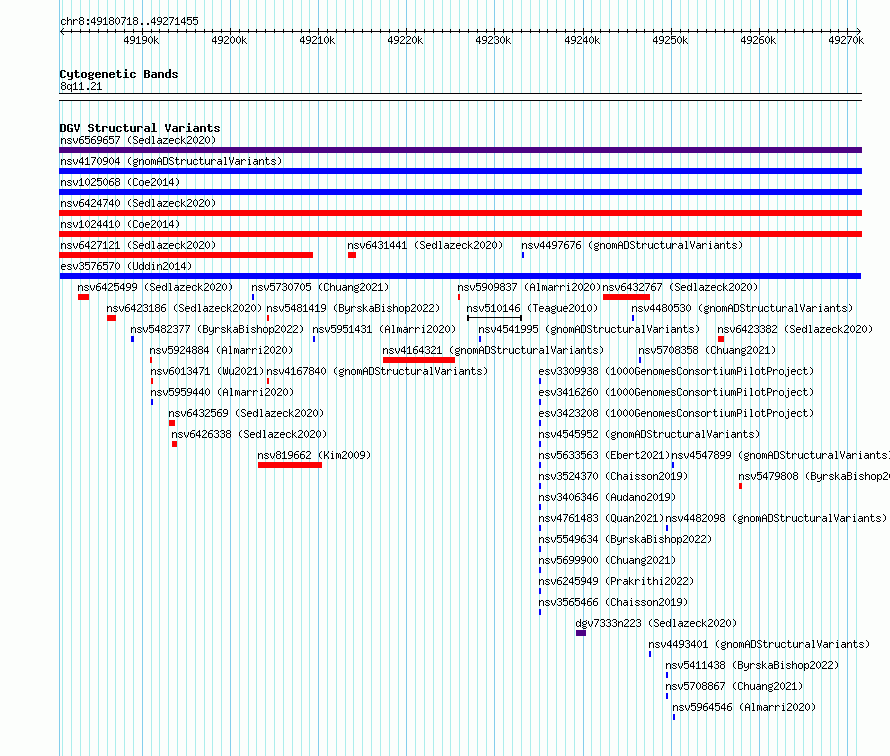890x756 pixels.
Task: Click nsv4547899 variant label
Action: tap(780, 455)
